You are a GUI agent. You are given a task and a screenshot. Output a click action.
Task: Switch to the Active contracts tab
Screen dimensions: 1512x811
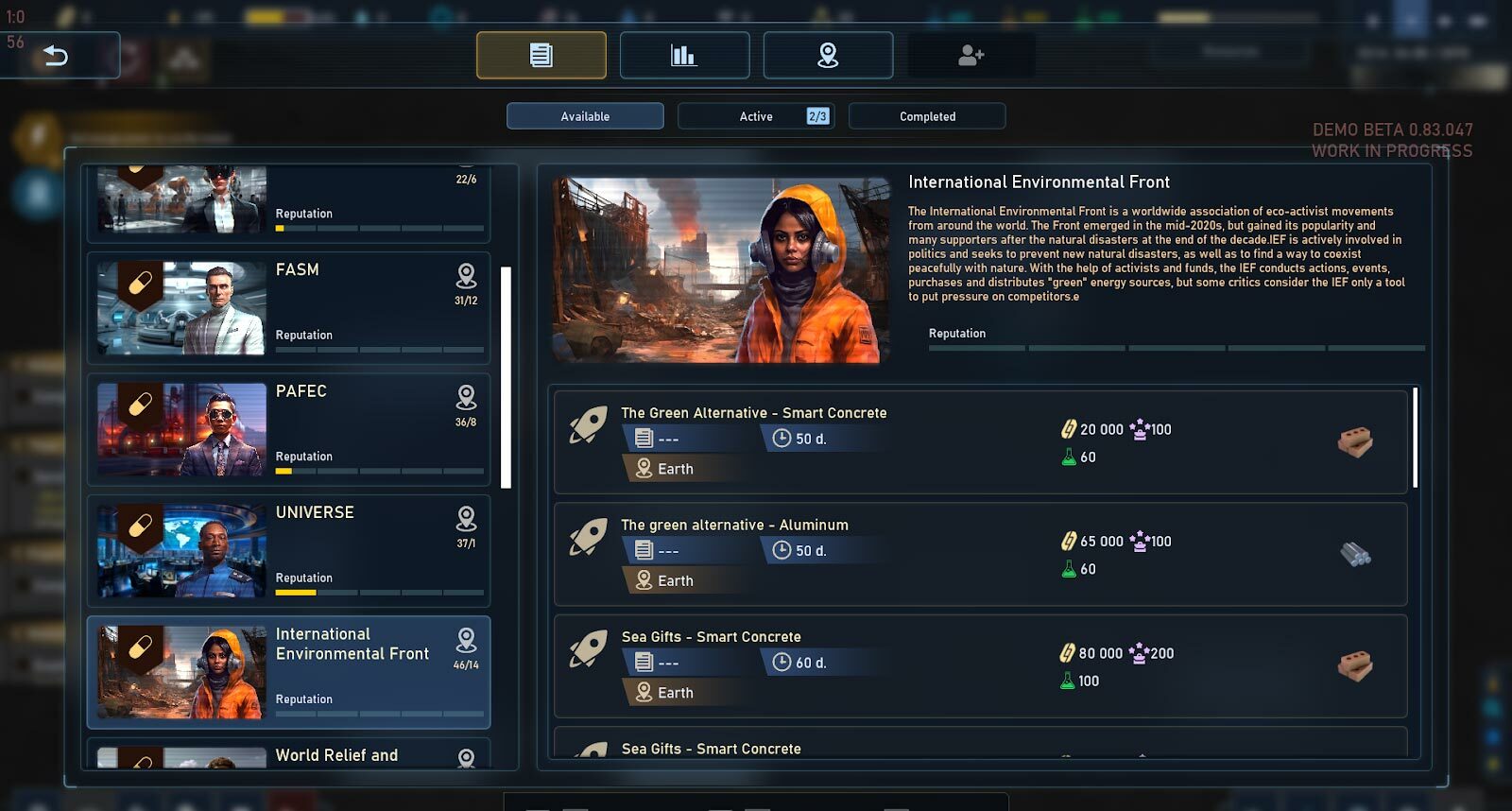click(756, 116)
